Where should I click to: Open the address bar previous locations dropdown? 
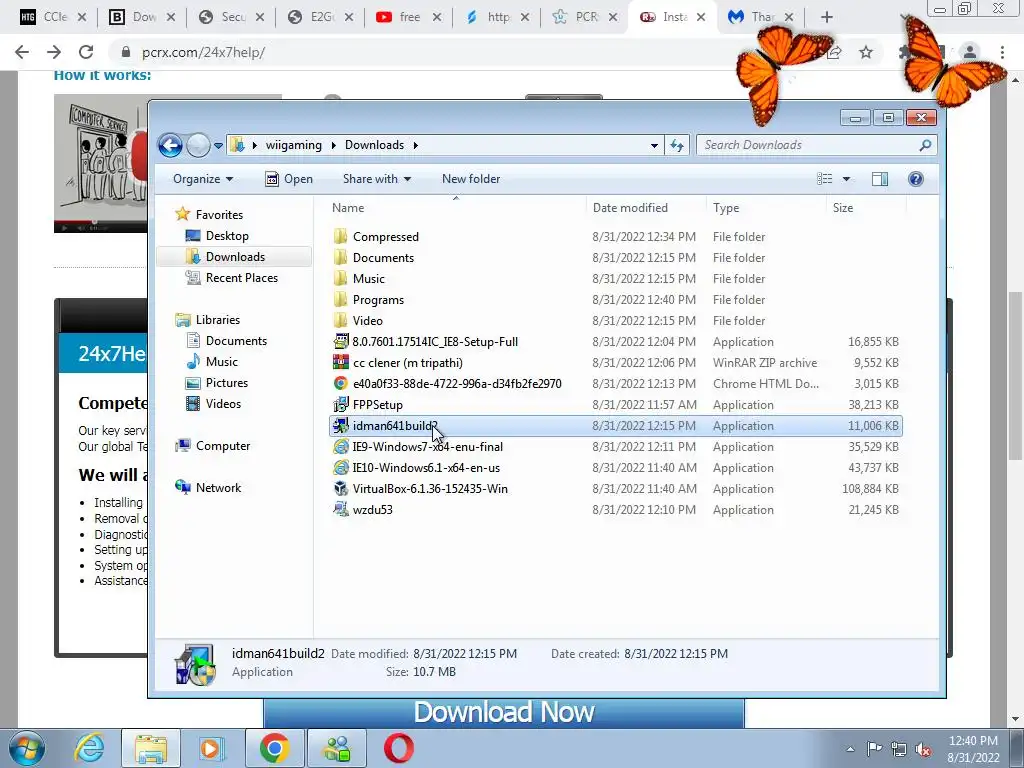(x=654, y=145)
